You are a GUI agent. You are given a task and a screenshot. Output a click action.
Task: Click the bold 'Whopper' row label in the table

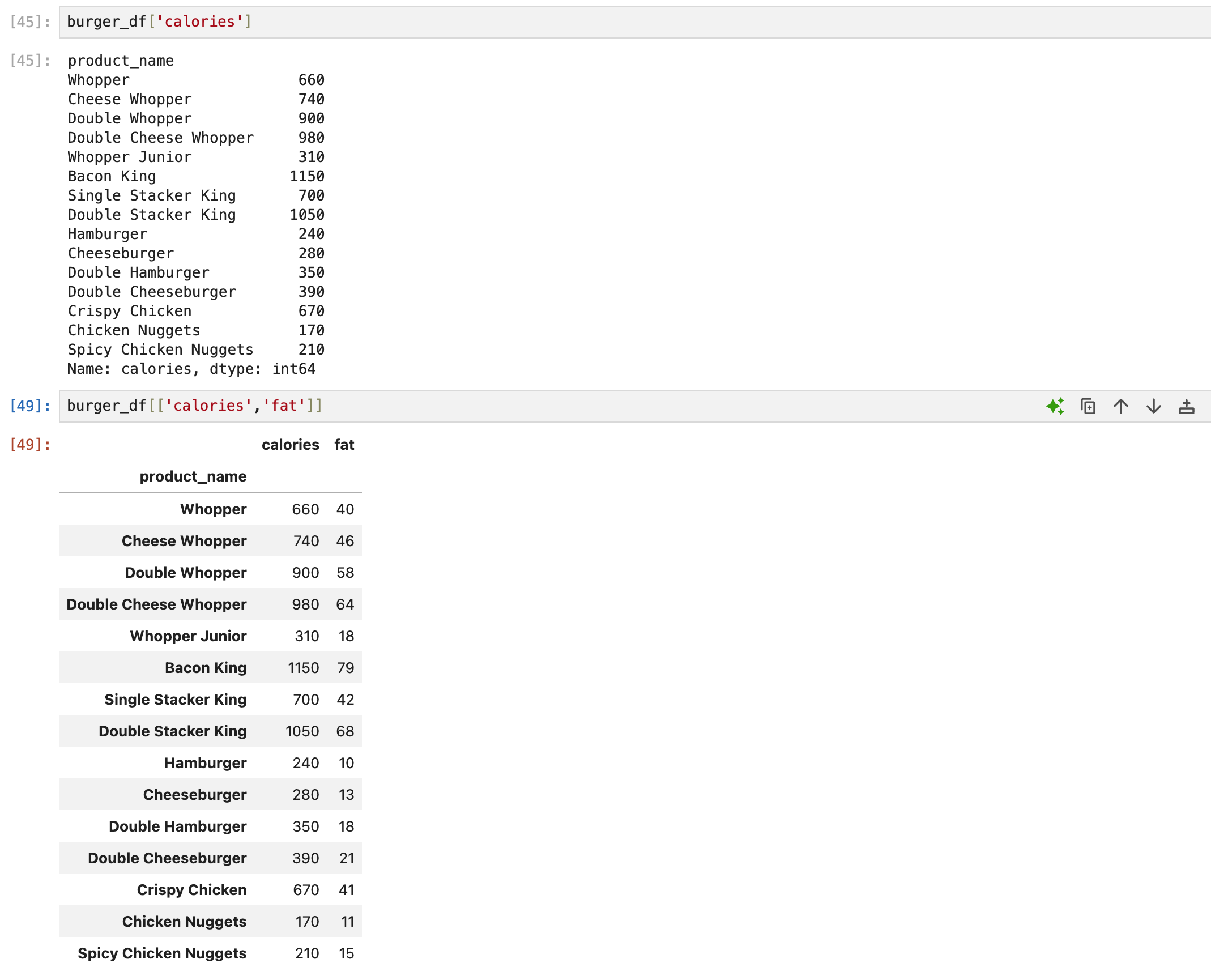[x=214, y=509]
